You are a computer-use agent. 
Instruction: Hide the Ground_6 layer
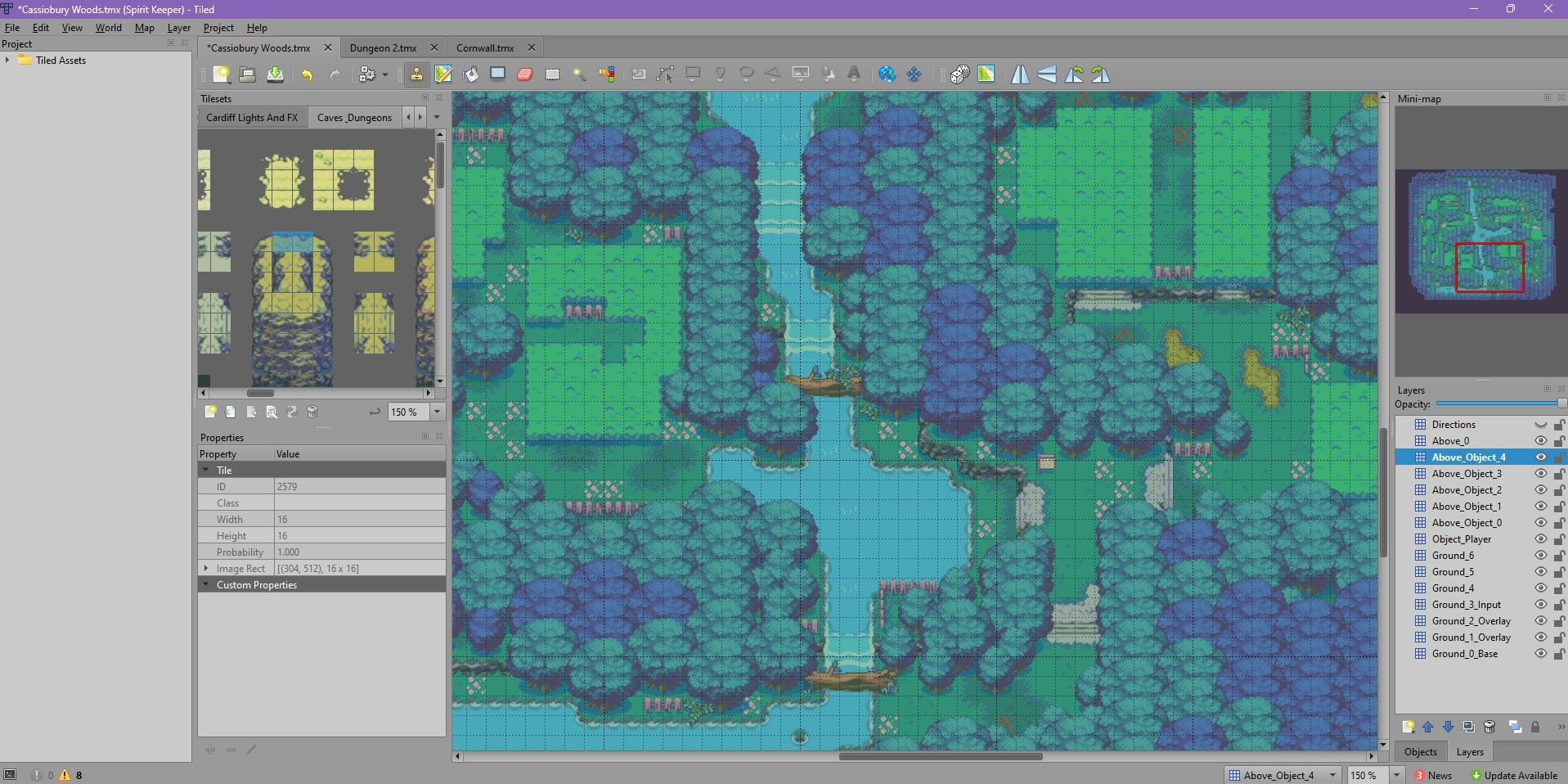1541,556
